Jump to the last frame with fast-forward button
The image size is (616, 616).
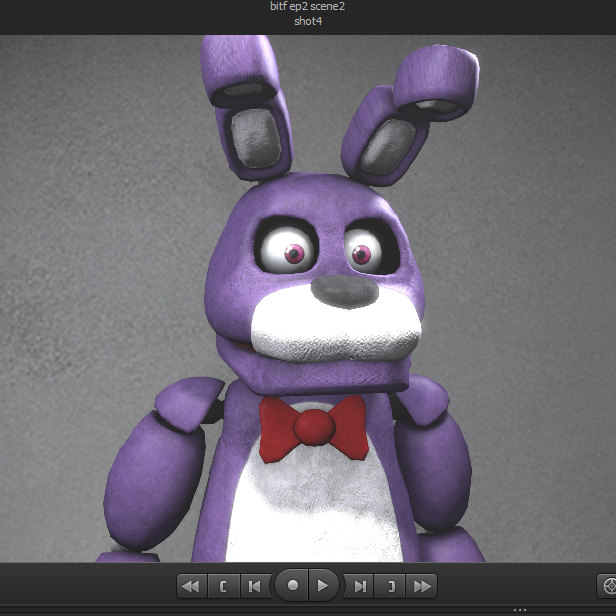(x=423, y=586)
